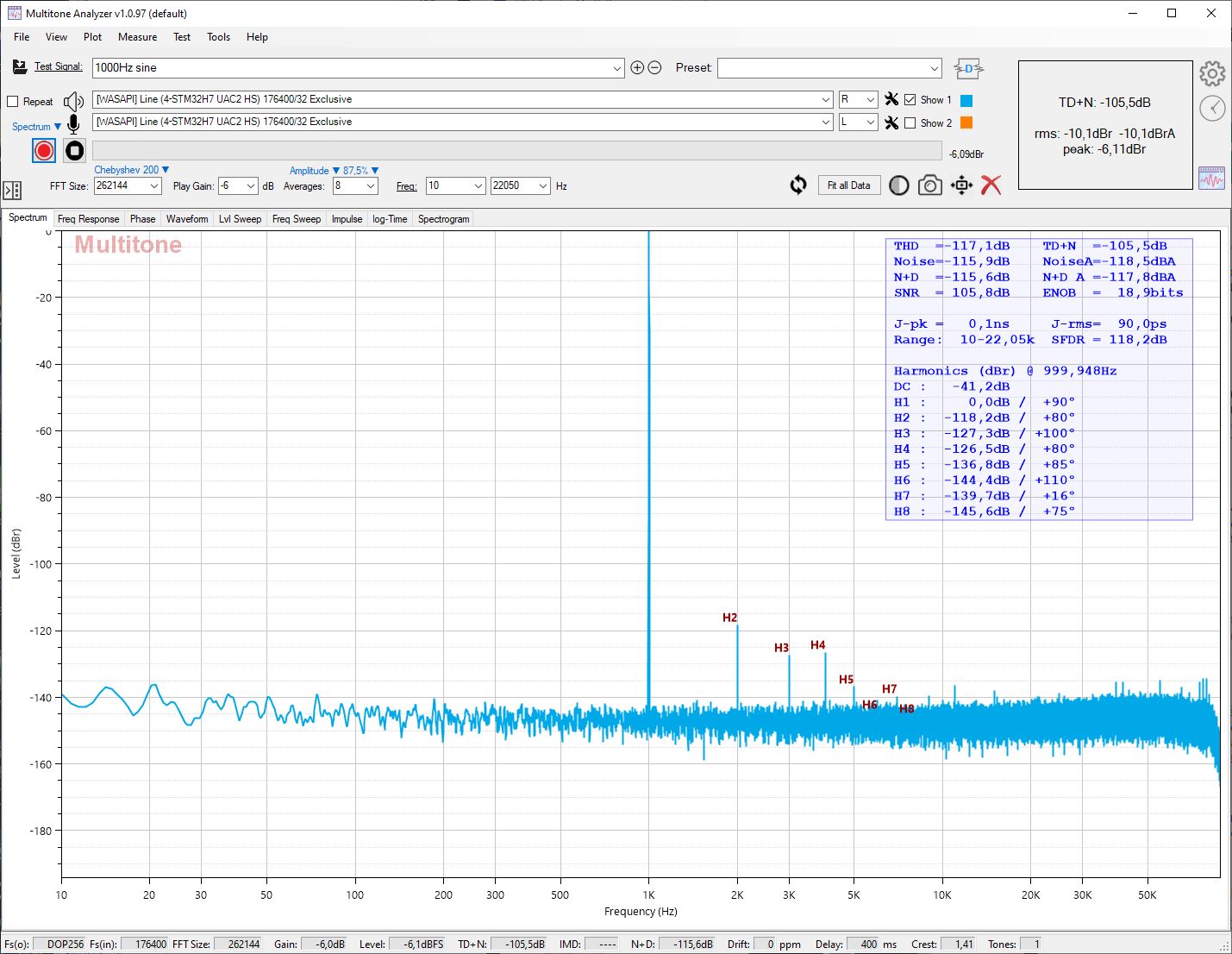
Task: Start recording with the red record button
Action: [44, 151]
